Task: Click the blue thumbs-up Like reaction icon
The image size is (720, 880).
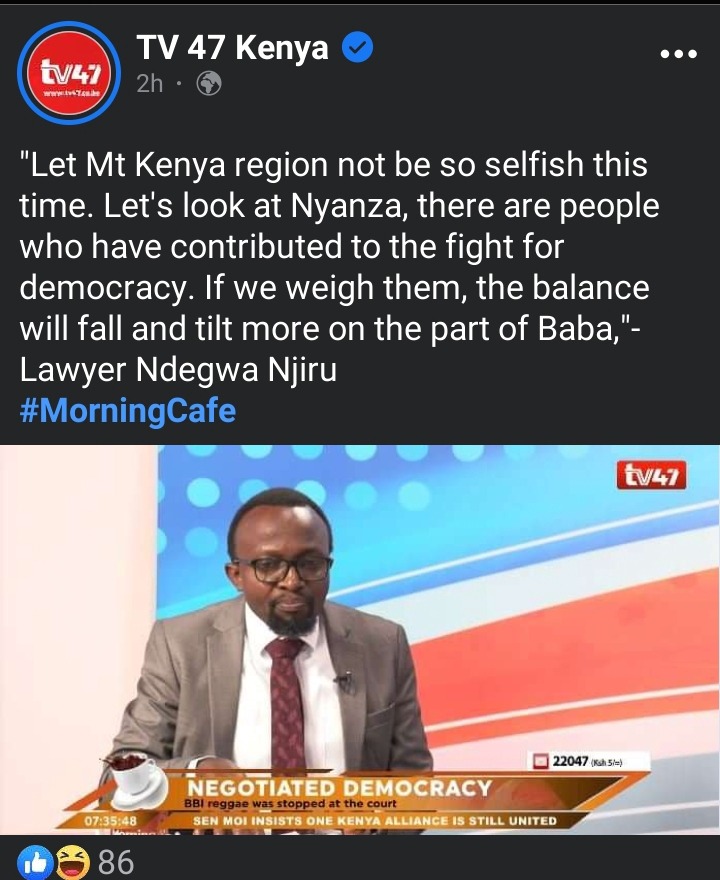Action: coord(36,862)
